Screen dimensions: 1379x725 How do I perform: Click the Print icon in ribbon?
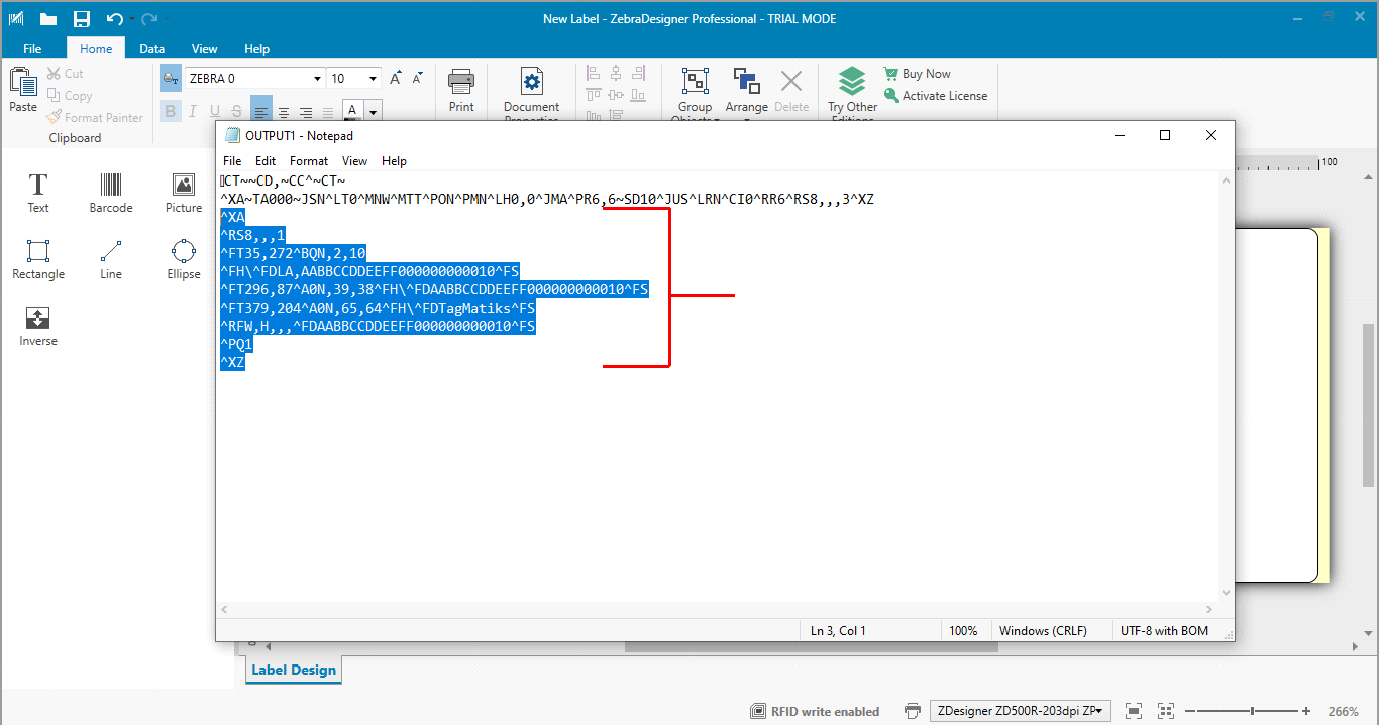pos(461,91)
